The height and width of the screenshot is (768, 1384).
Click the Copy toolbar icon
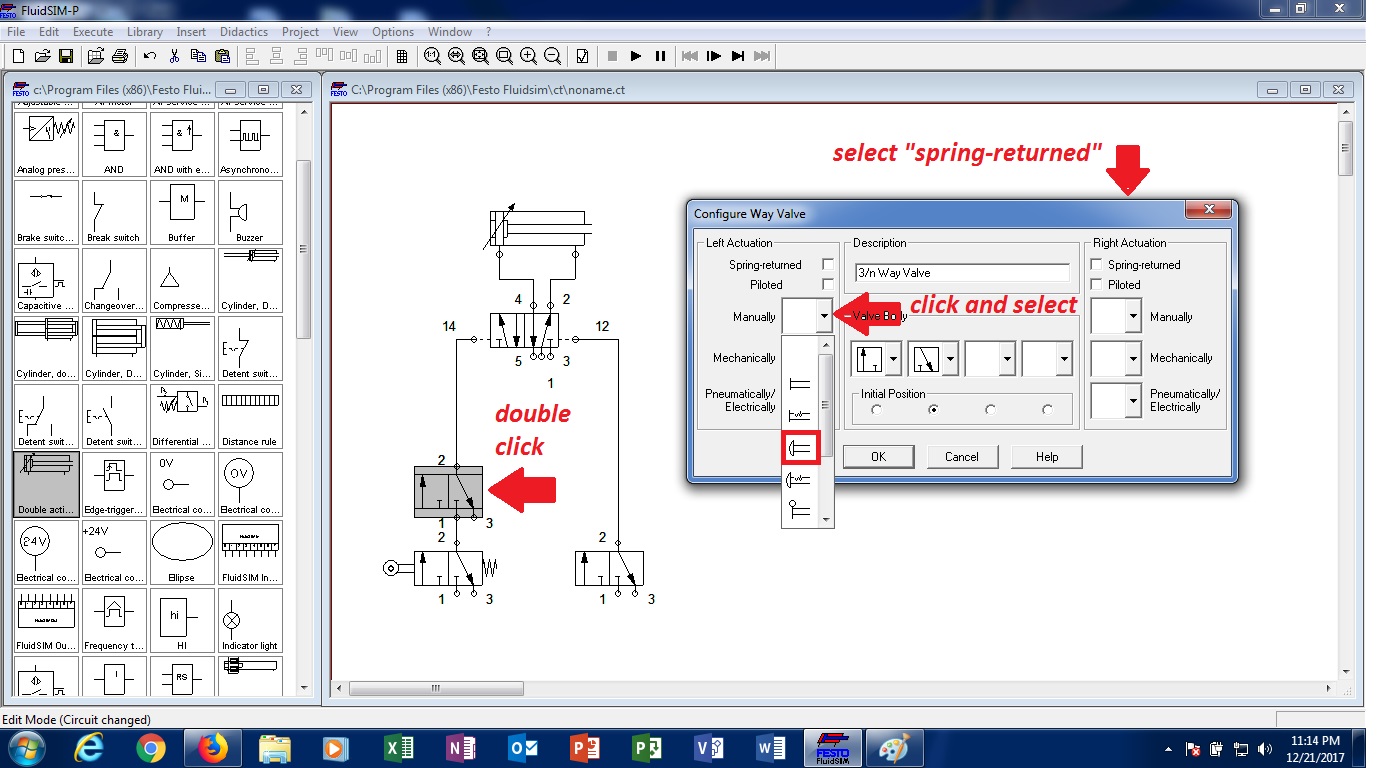tap(198, 56)
